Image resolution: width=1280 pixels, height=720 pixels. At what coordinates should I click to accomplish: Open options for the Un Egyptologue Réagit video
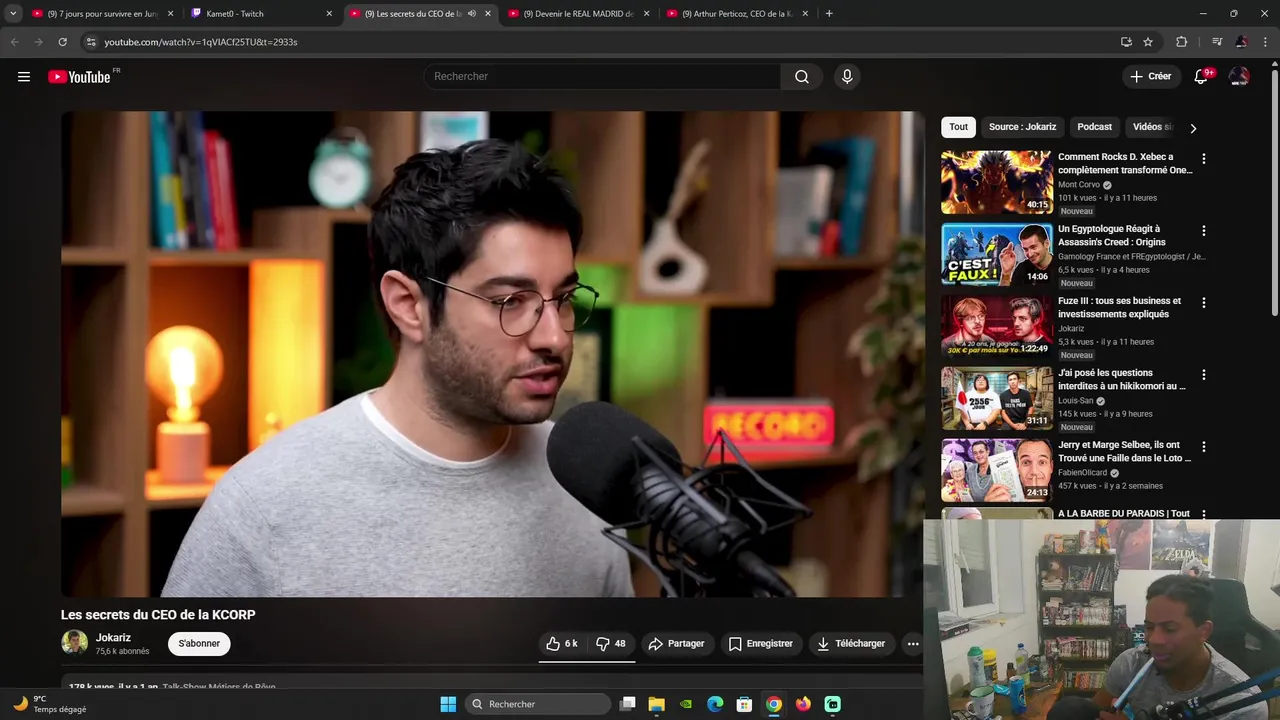click(1204, 231)
